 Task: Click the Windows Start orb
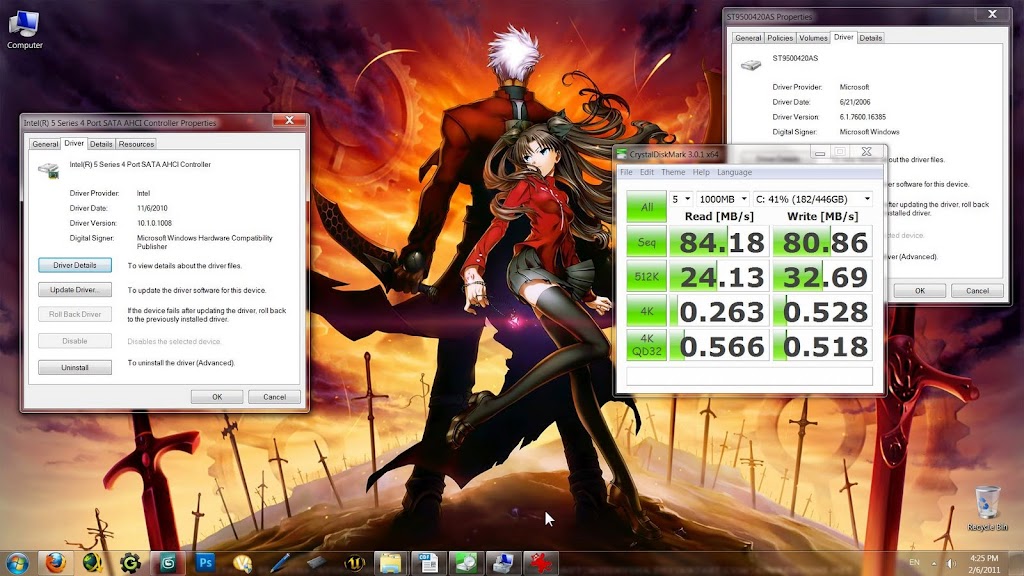(x=18, y=562)
